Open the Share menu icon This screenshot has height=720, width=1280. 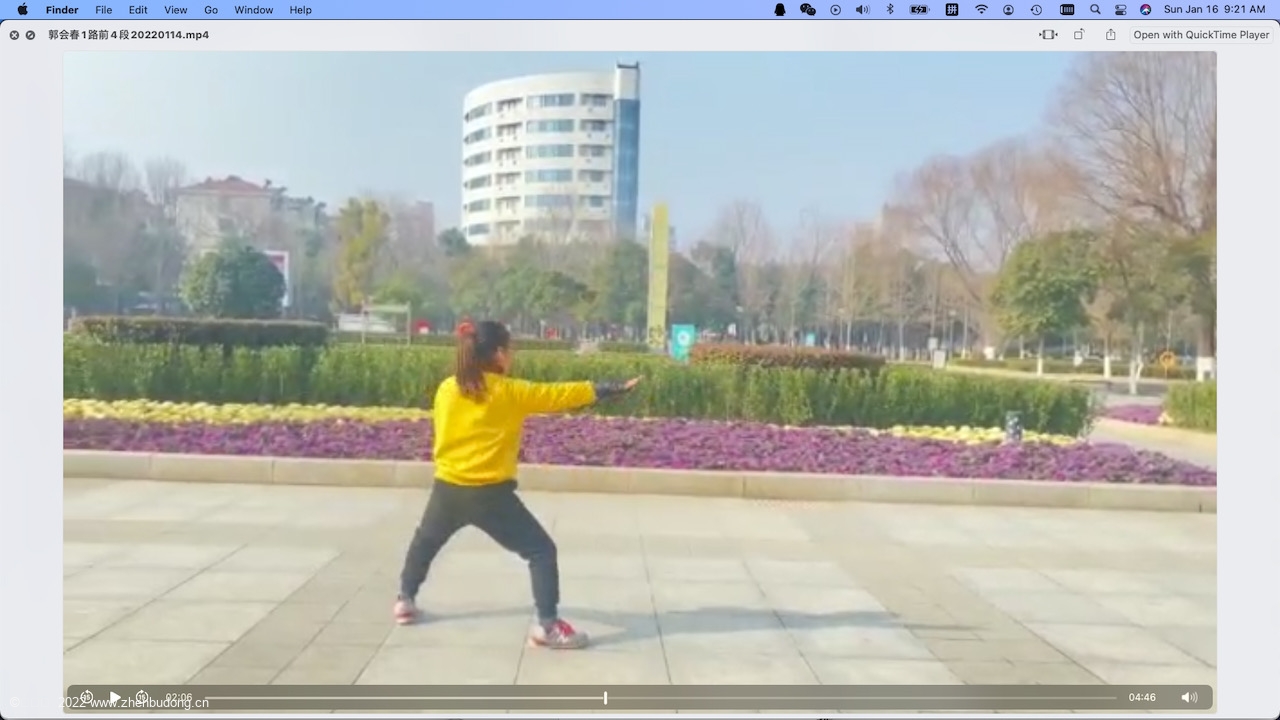[1110, 35]
